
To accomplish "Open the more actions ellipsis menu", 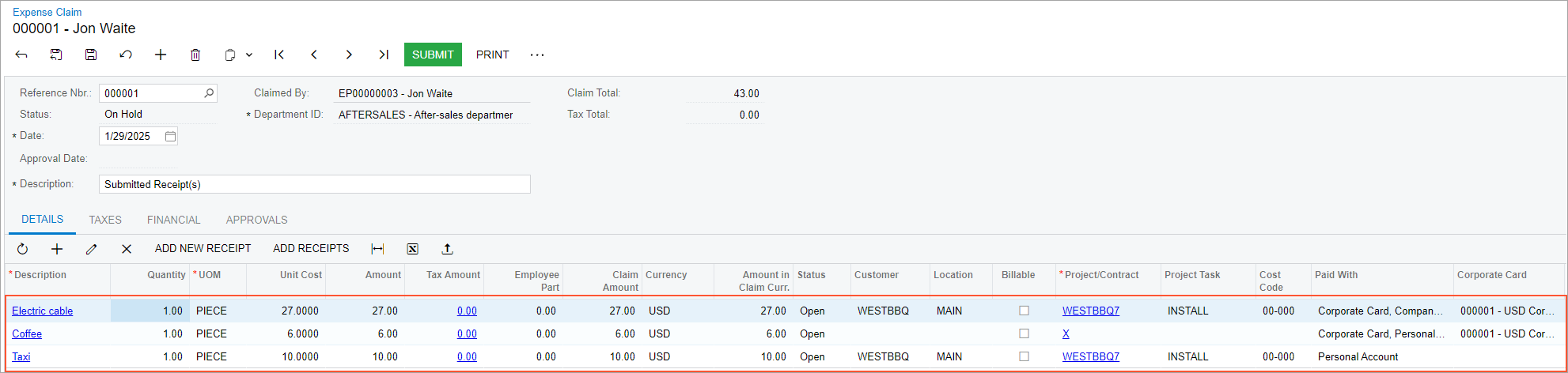I will [x=537, y=55].
